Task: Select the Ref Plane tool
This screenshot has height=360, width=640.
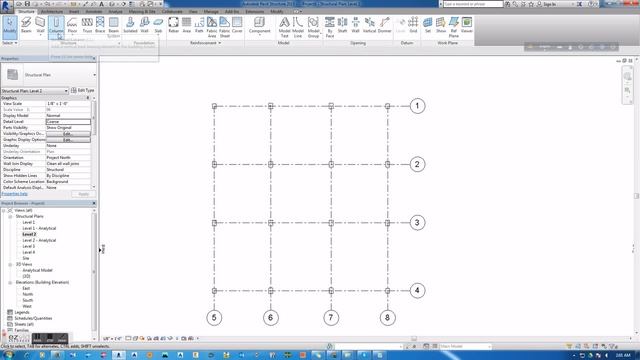Action: [454, 27]
